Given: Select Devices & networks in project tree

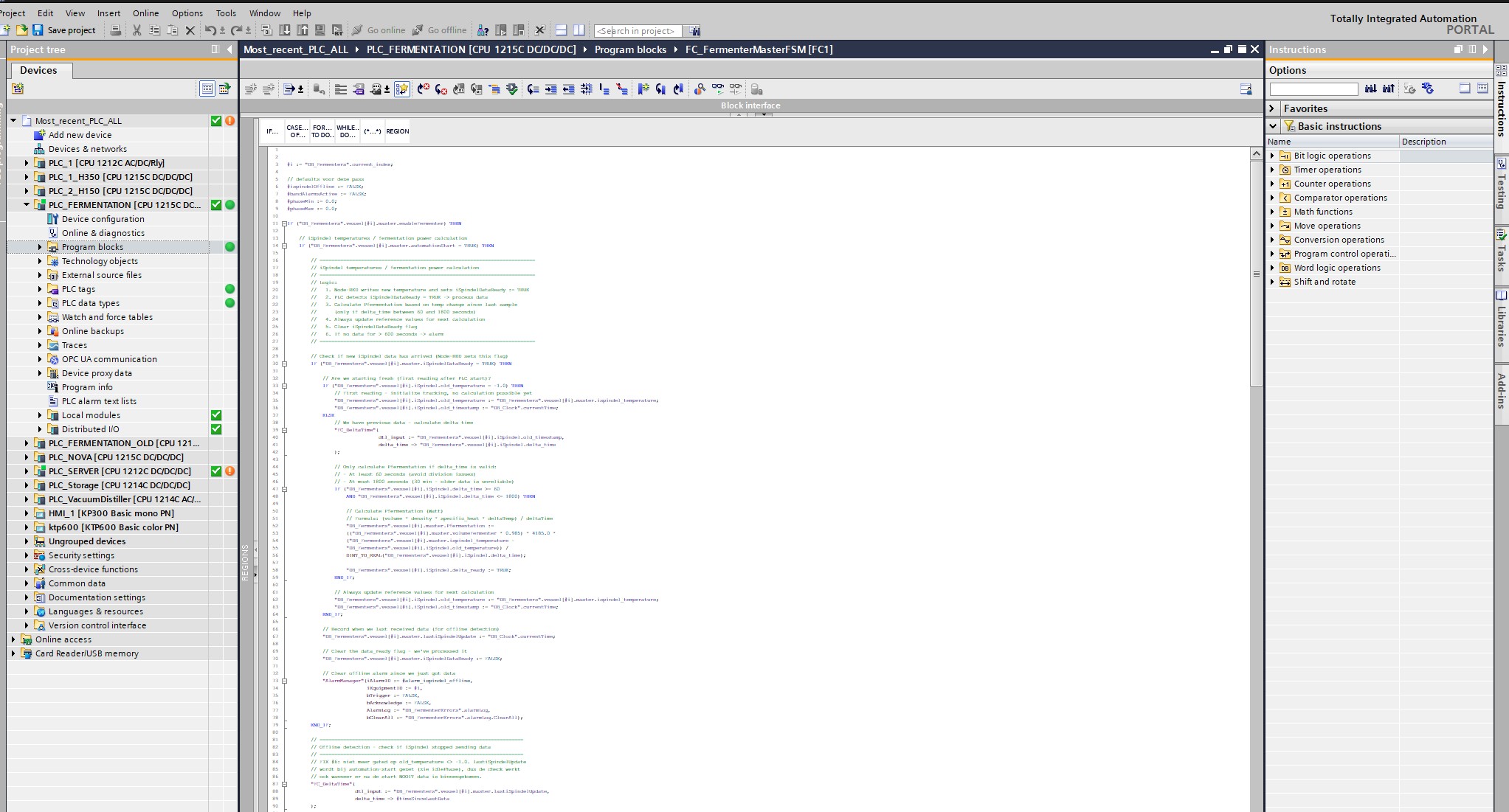Looking at the screenshot, I should pos(87,149).
